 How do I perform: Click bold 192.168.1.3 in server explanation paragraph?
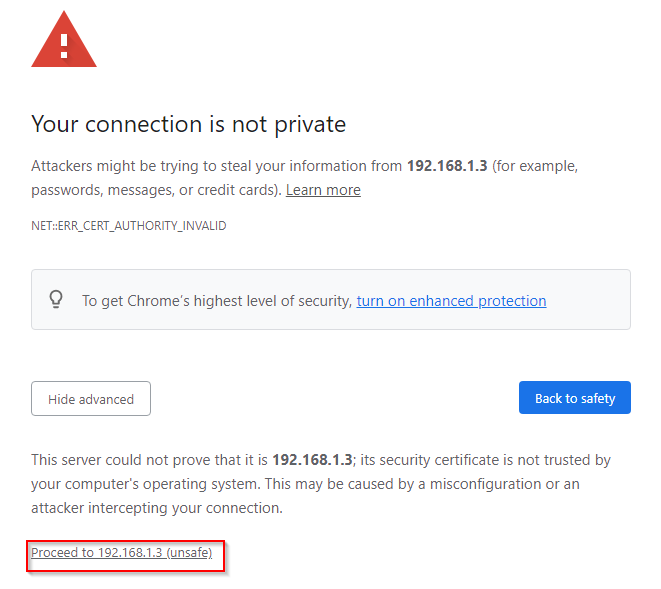point(312,460)
